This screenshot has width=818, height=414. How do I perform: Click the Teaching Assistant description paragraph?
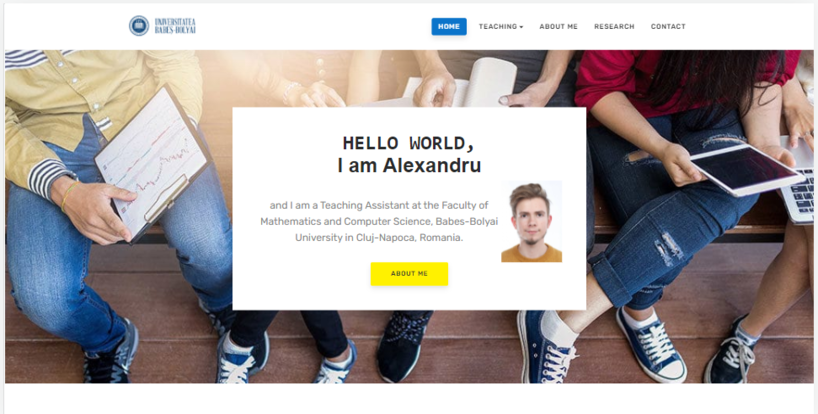click(x=379, y=222)
